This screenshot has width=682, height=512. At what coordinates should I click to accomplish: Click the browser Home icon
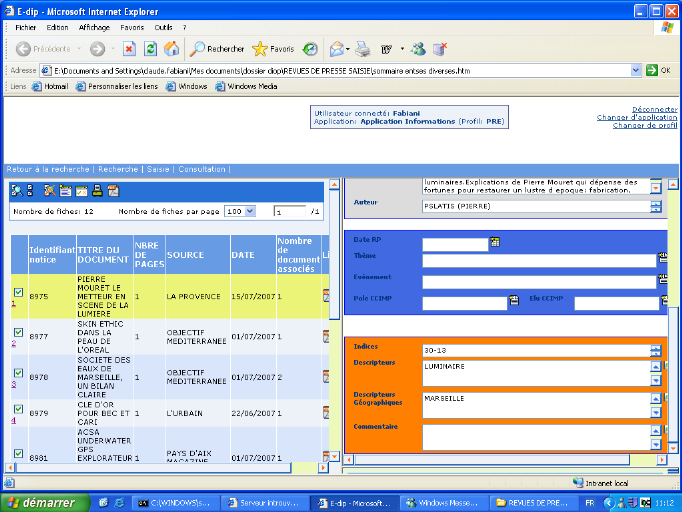[171, 48]
